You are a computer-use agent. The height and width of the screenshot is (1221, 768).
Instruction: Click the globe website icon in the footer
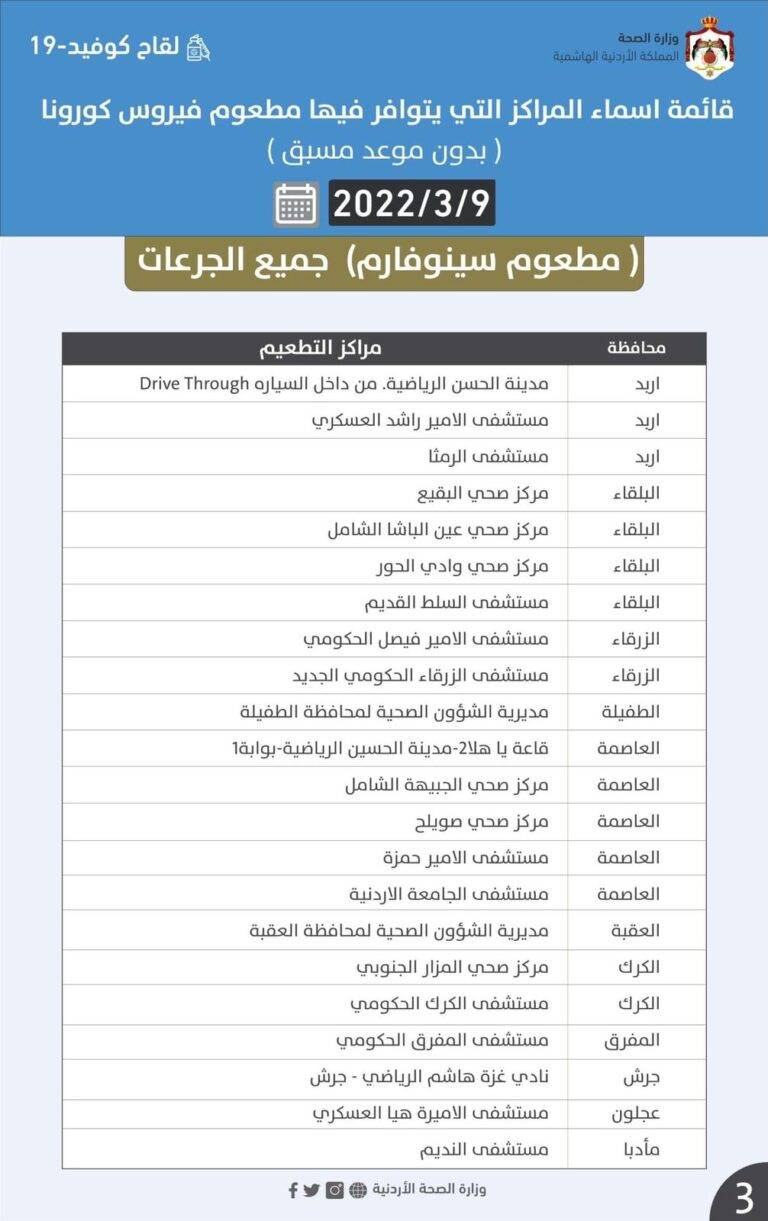[358, 1190]
